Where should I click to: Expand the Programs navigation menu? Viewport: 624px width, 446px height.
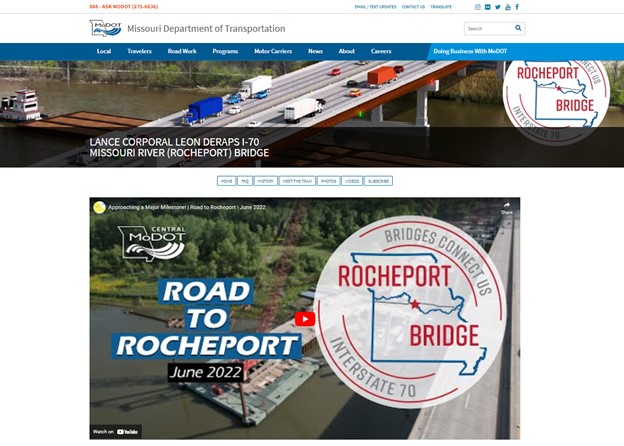[225, 51]
